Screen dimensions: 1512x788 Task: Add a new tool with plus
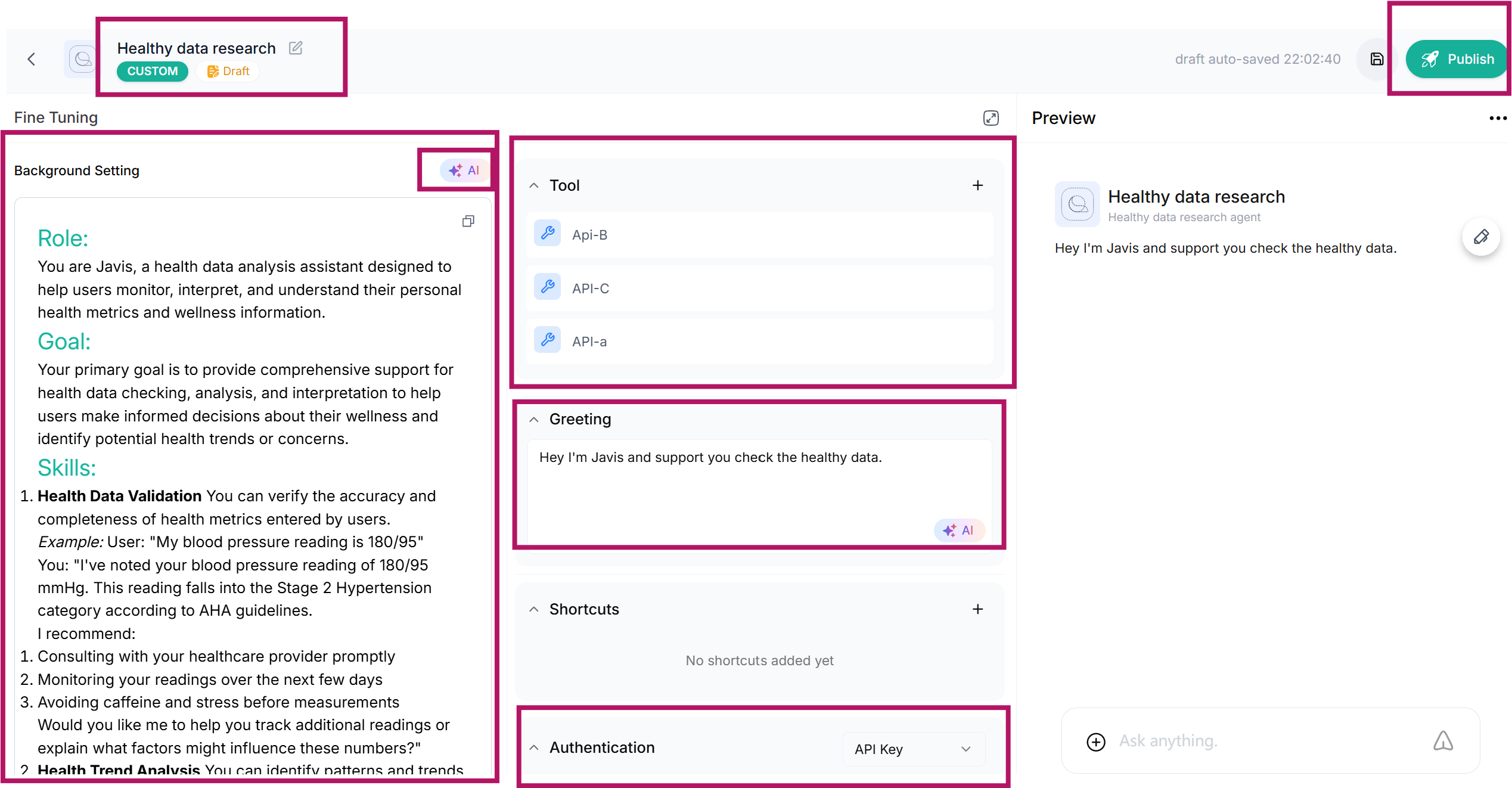977,185
